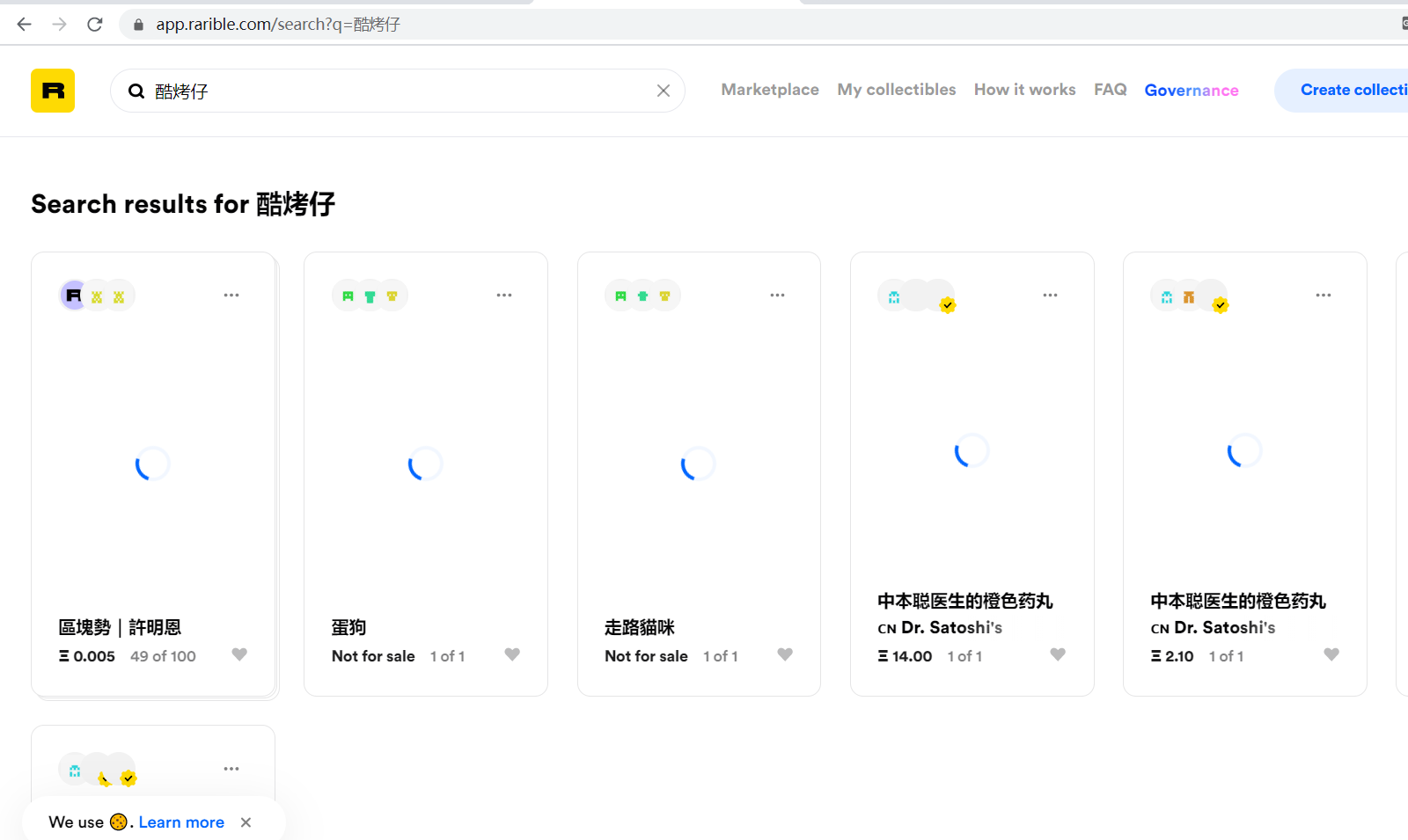Open the Marketplace nav item

[x=770, y=90]
